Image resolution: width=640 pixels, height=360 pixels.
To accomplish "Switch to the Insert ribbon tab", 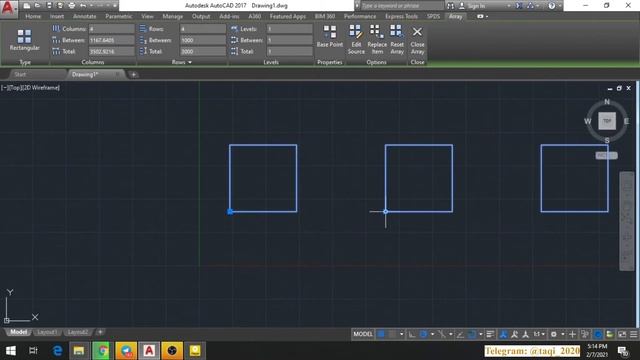I will pos(57,16).
